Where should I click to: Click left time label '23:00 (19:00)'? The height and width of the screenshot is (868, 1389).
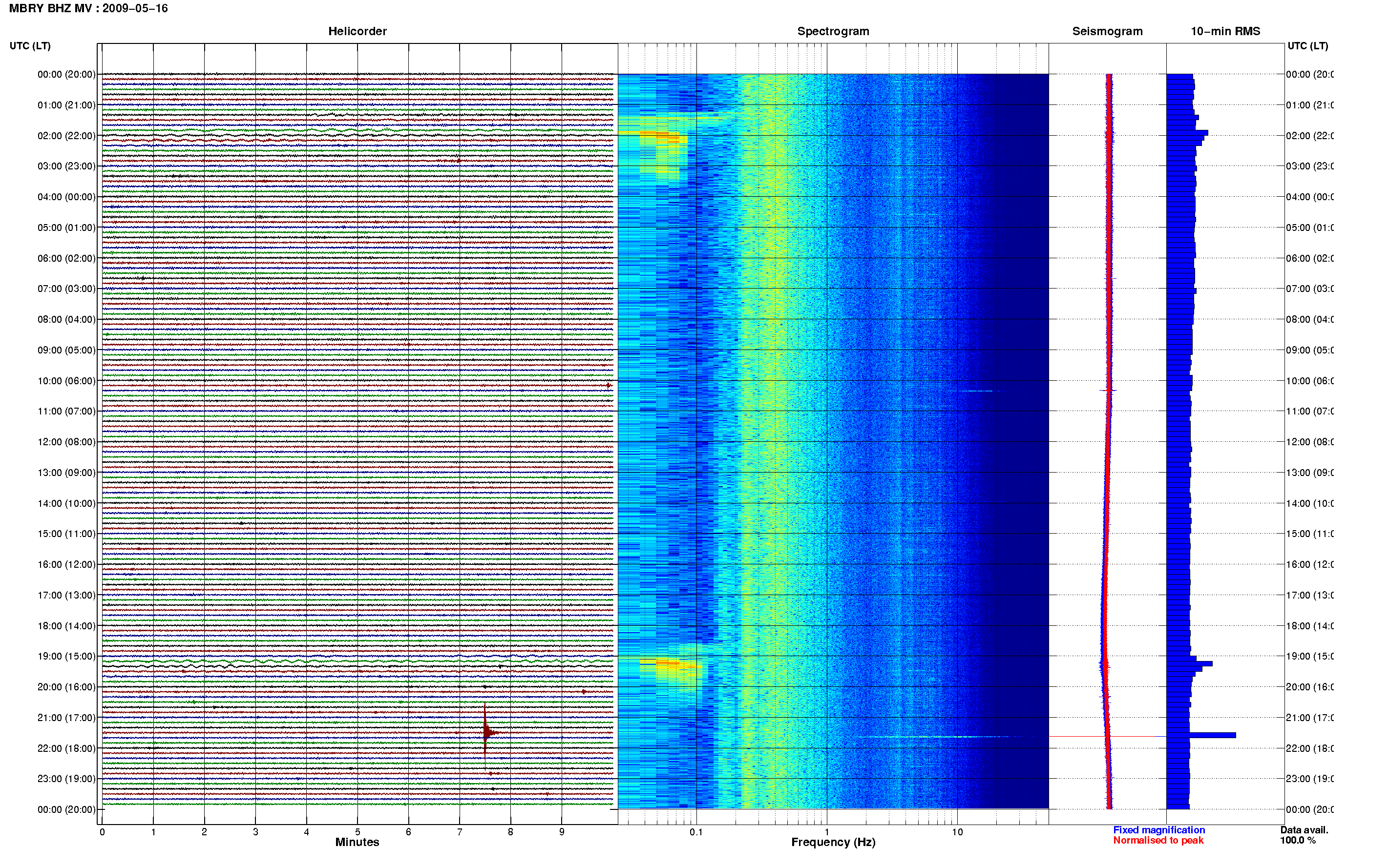66,779
